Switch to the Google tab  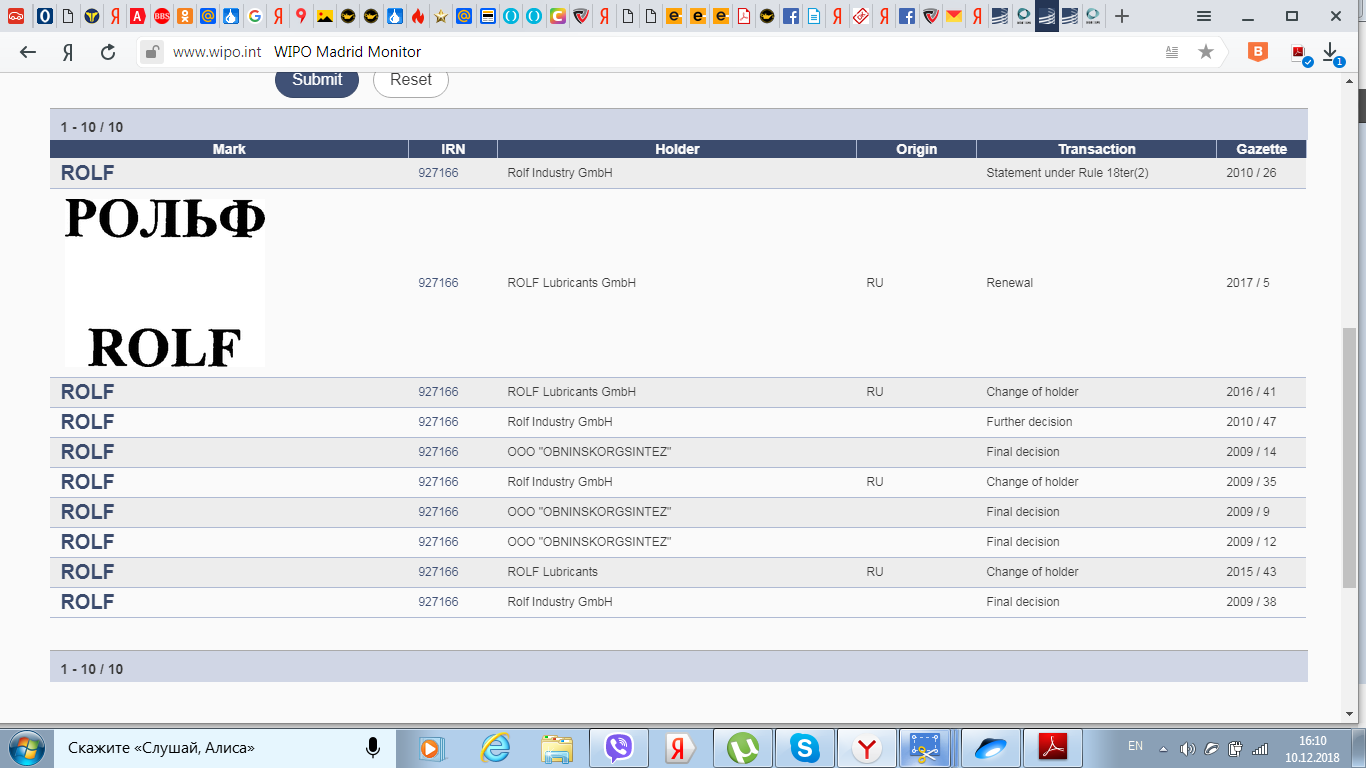point(254,16)
